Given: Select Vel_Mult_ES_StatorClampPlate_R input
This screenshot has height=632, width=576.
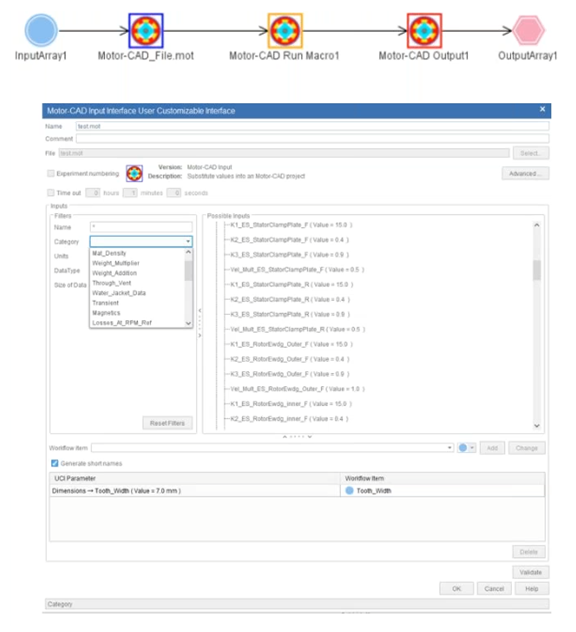Looking at the screenshot, I should (x=297, y=329).
